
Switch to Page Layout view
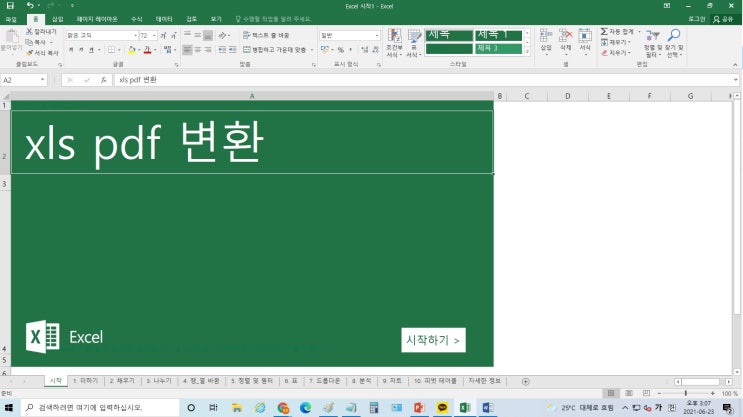tap(629, 393)
